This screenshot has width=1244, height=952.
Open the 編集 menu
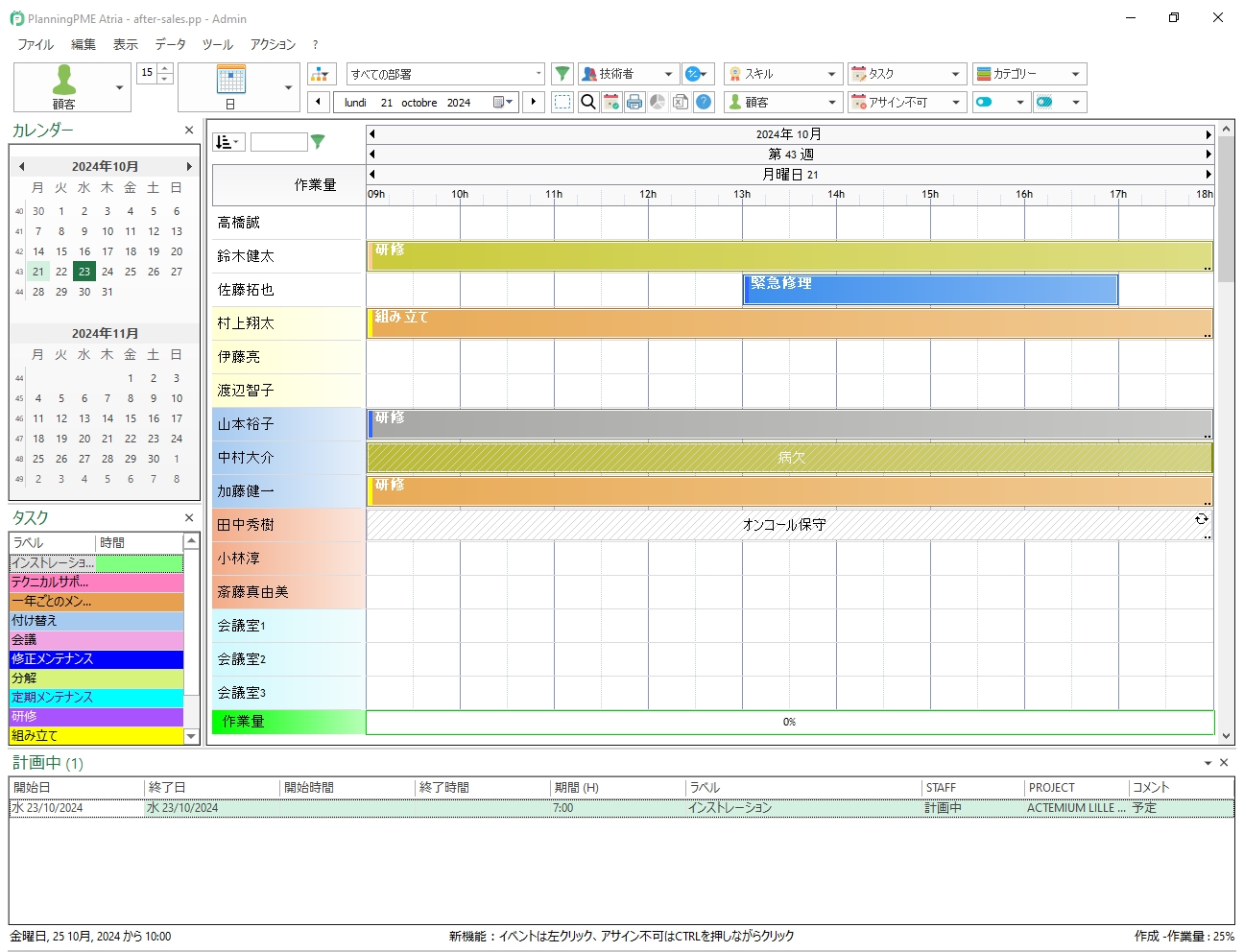click(x=84, y=44)
